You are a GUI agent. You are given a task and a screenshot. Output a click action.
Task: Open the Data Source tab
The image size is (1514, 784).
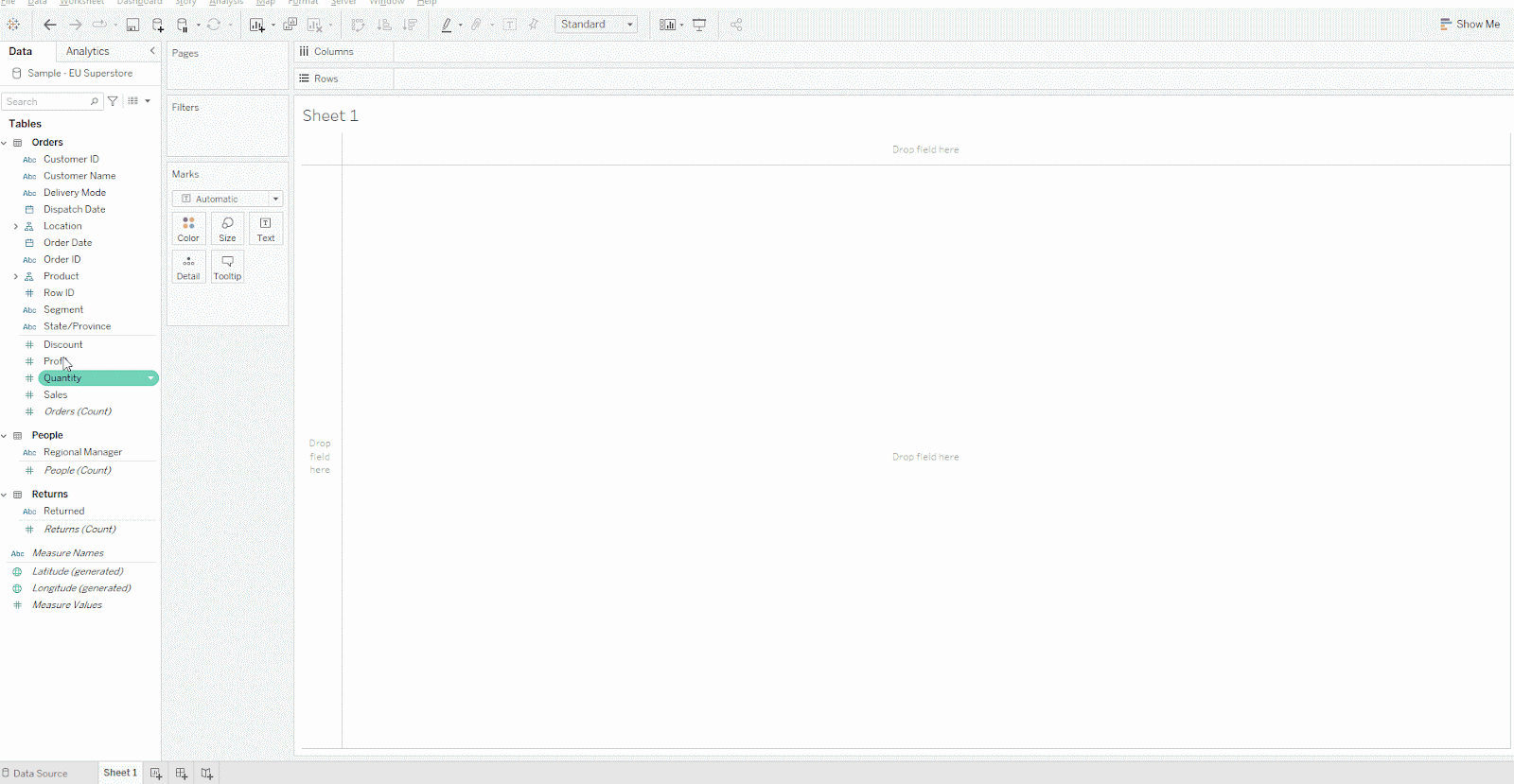click(x=41, y=774)
